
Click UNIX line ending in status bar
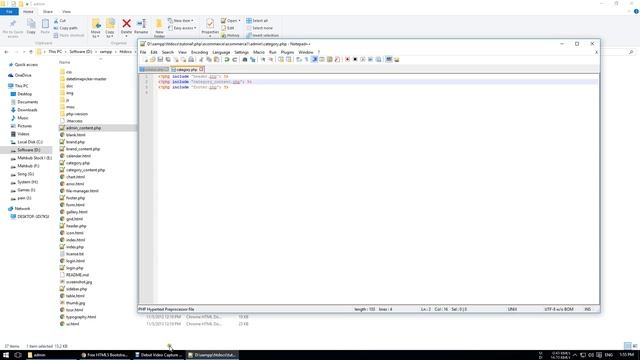pyautogui.click(x=512, y=309)
